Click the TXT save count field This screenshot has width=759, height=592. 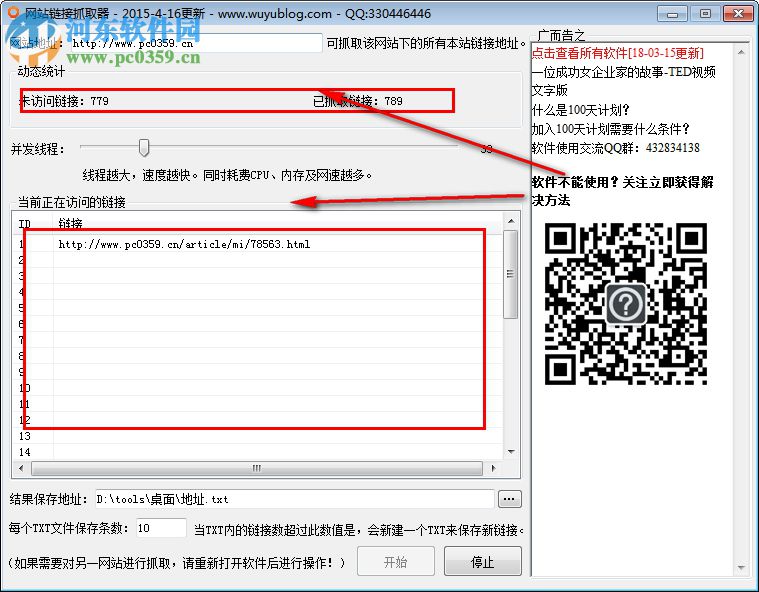161,528
